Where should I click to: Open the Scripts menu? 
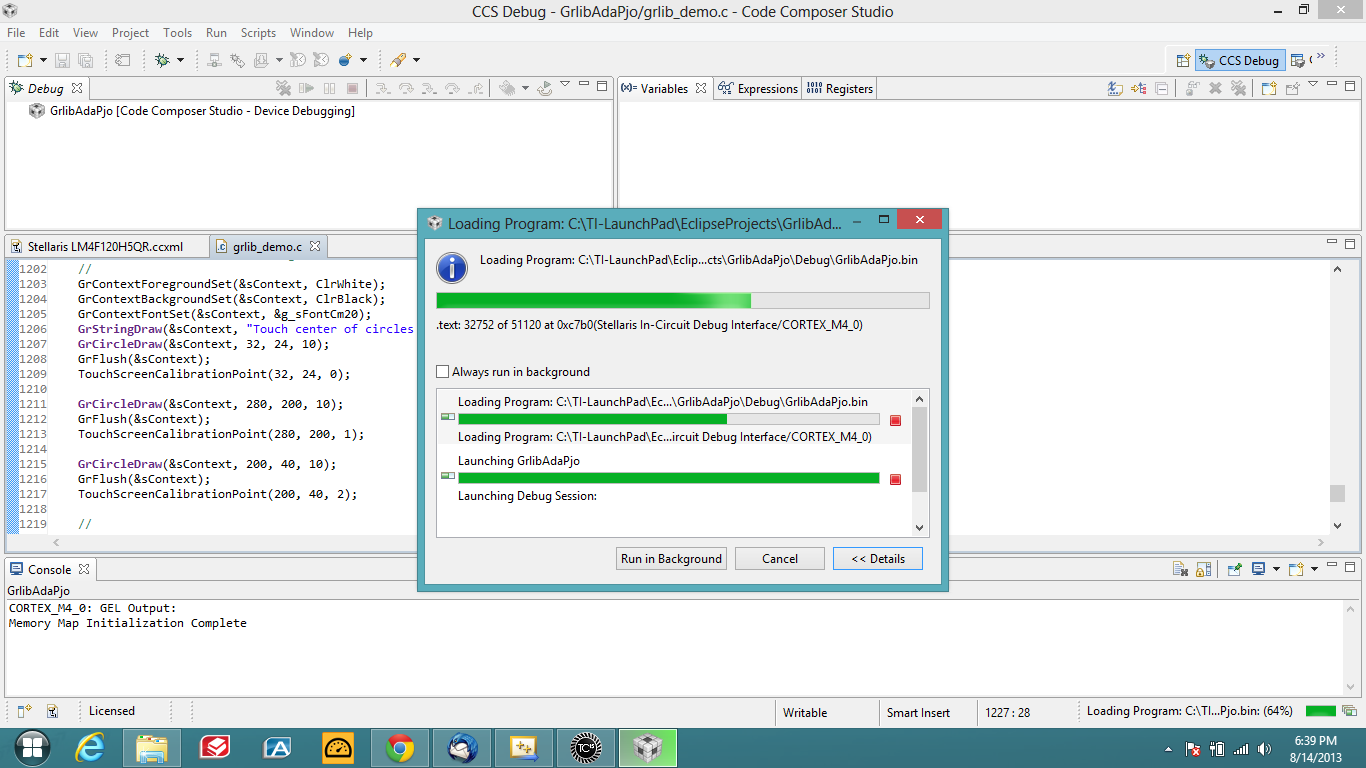coord(258,33)
